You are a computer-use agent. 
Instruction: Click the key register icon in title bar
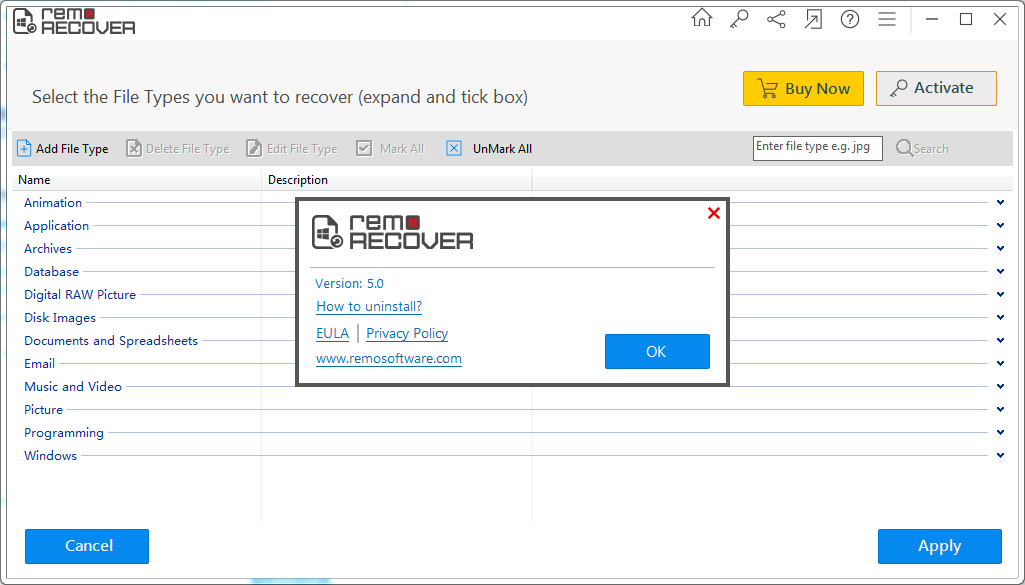[739, 19]
